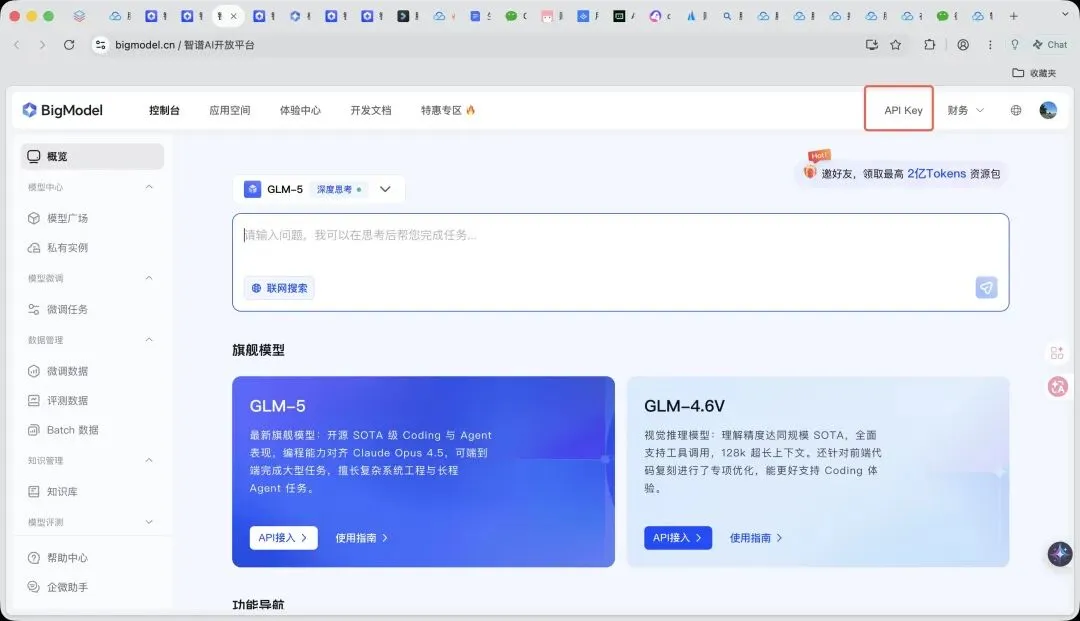Open the 应用空间 tab

229,110
